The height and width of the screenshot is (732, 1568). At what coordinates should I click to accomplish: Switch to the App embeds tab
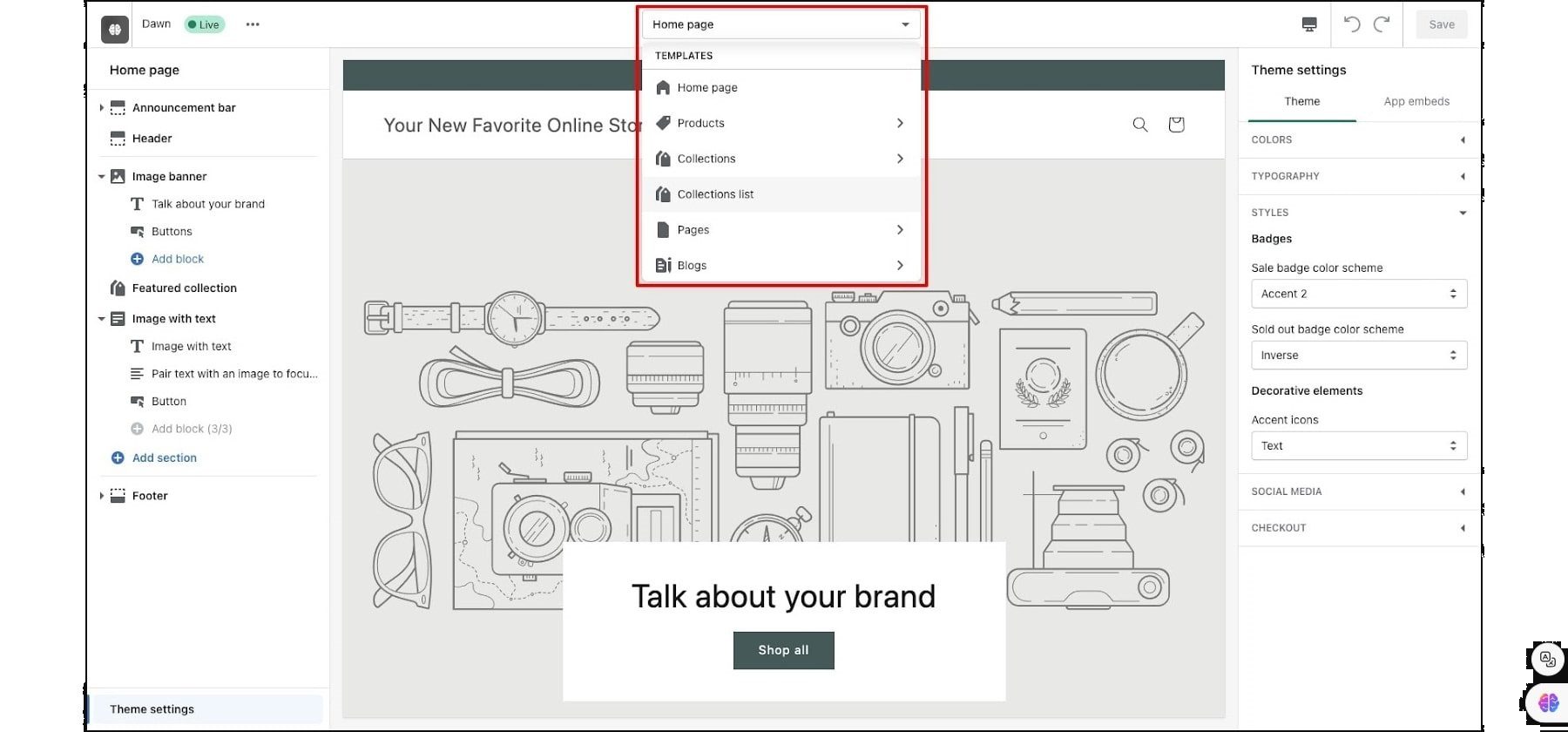pyautogui.click(x=1416, y=101)
